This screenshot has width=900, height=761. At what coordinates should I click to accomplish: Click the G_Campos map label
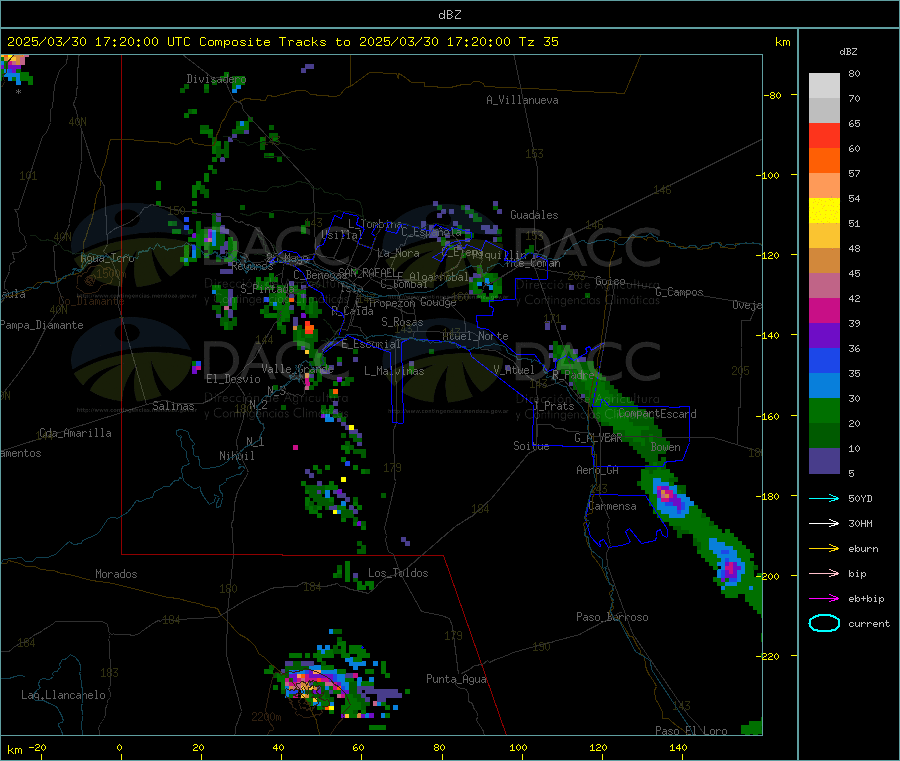coord(679,292)
